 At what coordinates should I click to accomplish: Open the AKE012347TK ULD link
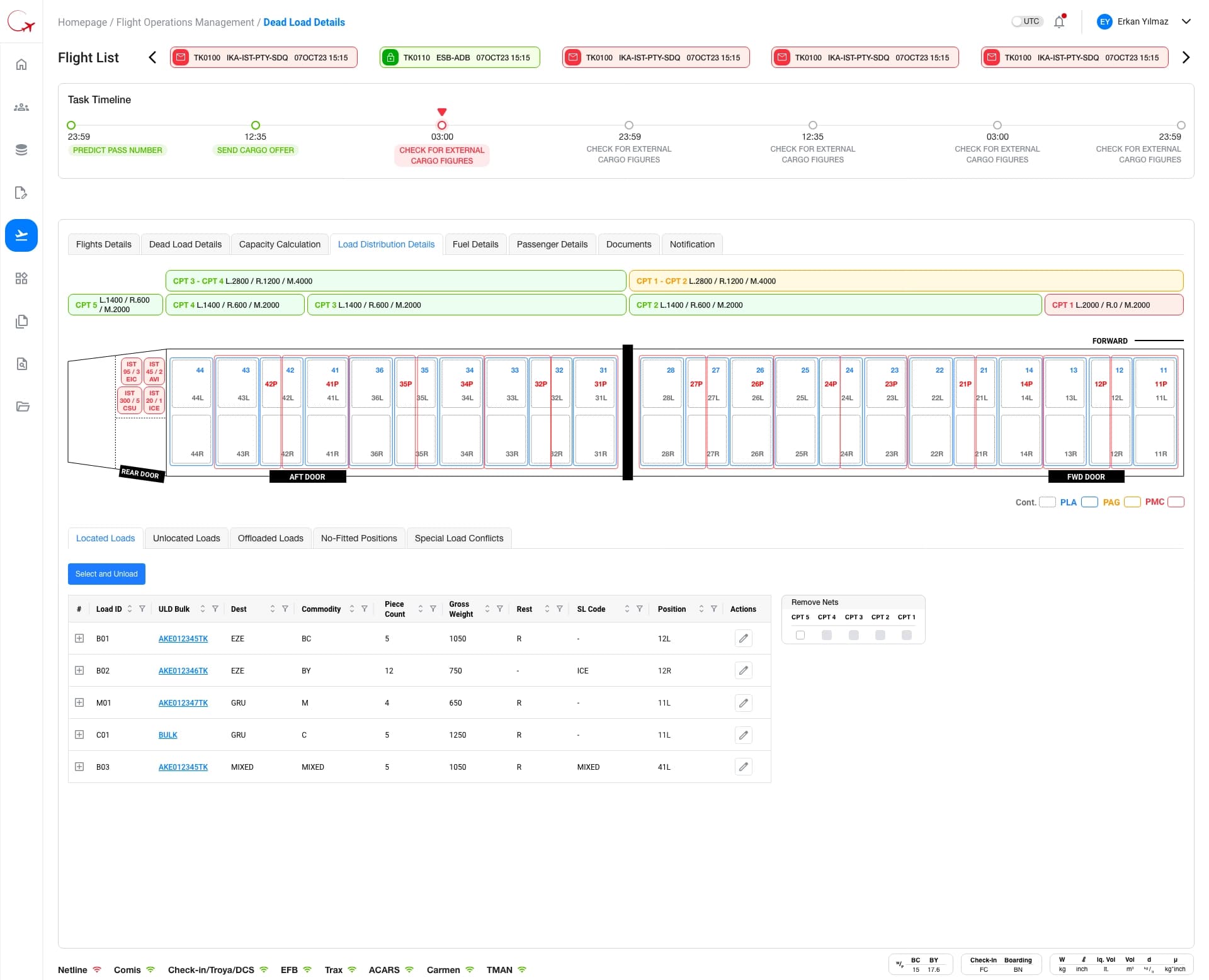coord(183,702)
